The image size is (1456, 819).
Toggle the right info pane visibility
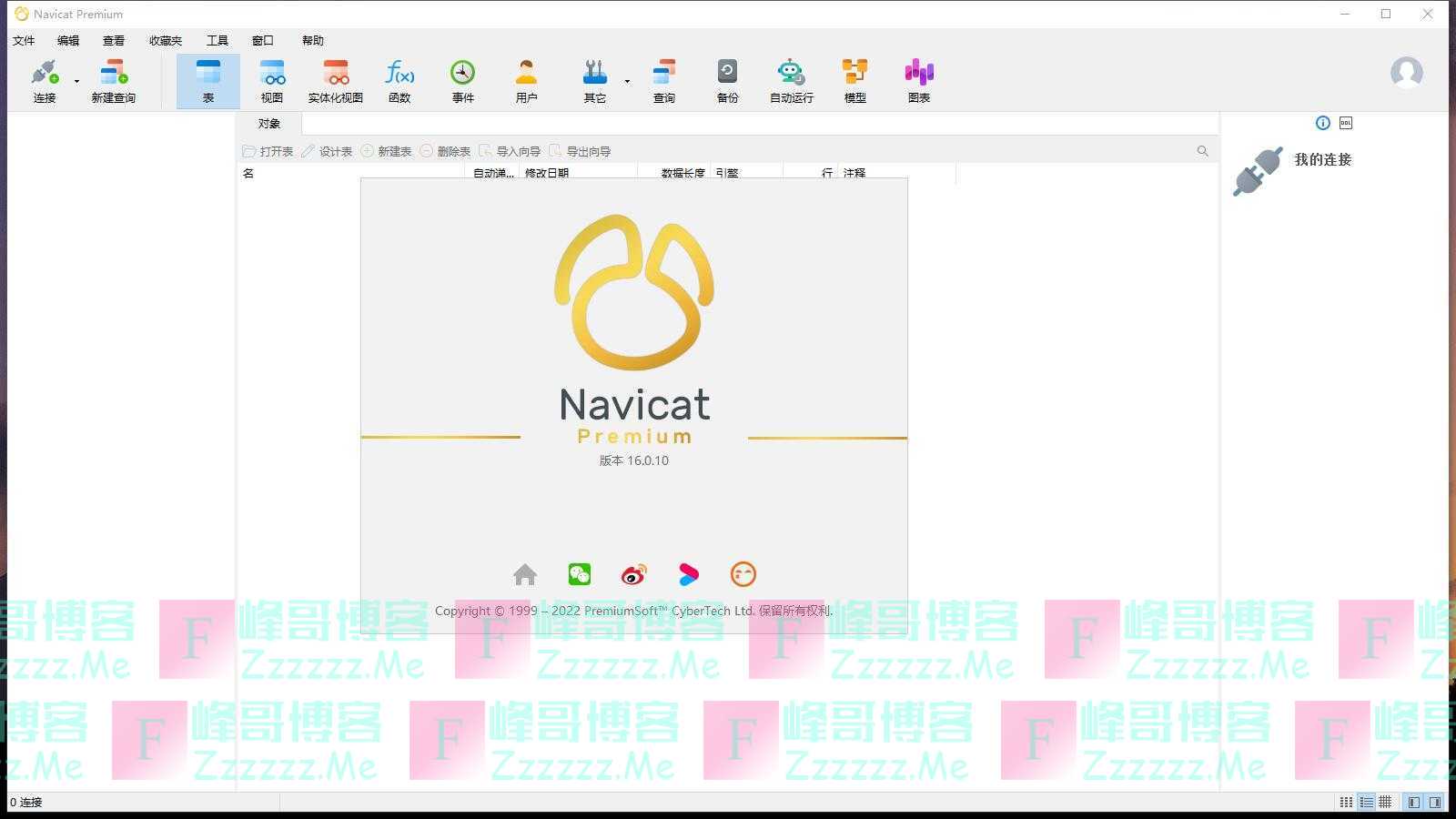(1435, 802)
